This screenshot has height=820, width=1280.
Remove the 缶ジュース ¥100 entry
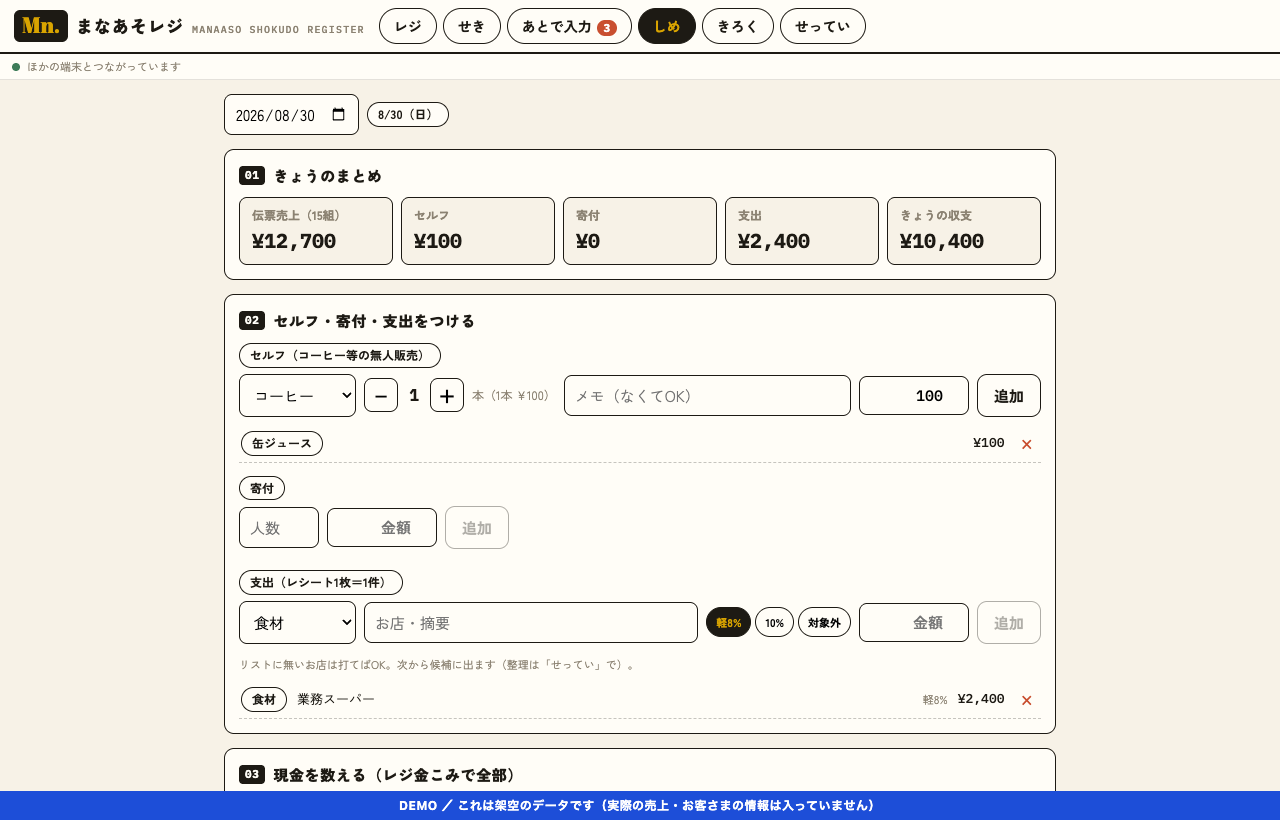[x=1026, y=444]
